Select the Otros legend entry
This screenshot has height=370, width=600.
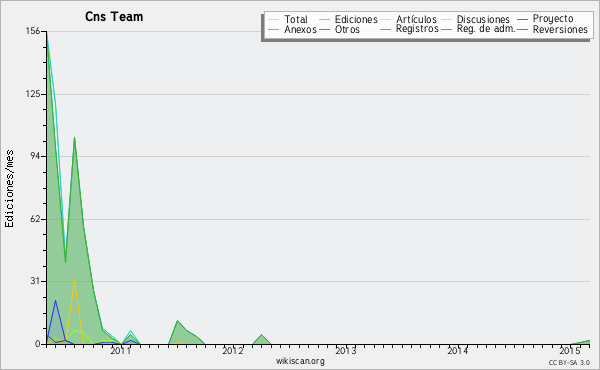347,29
